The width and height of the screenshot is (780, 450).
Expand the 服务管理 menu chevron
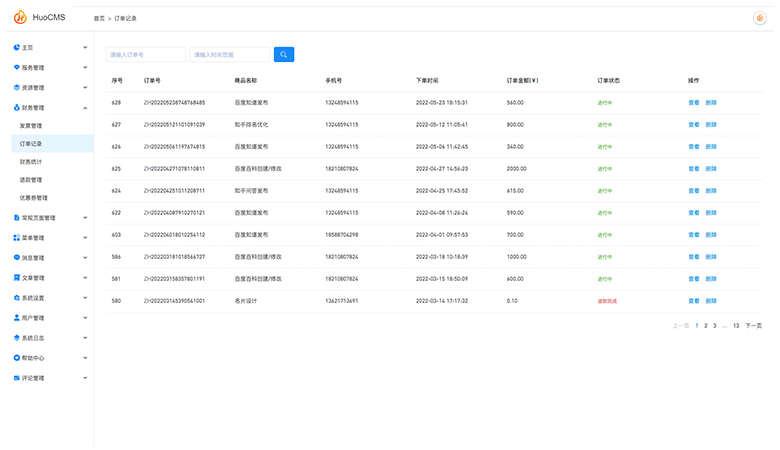[85, 68]
